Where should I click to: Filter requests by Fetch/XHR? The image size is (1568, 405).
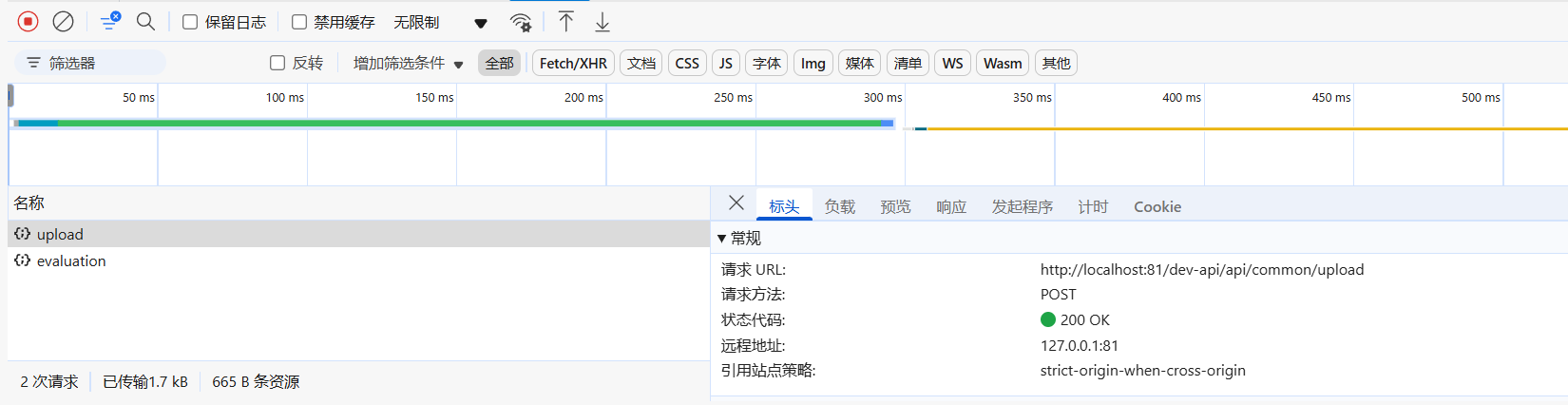[573, 63]
